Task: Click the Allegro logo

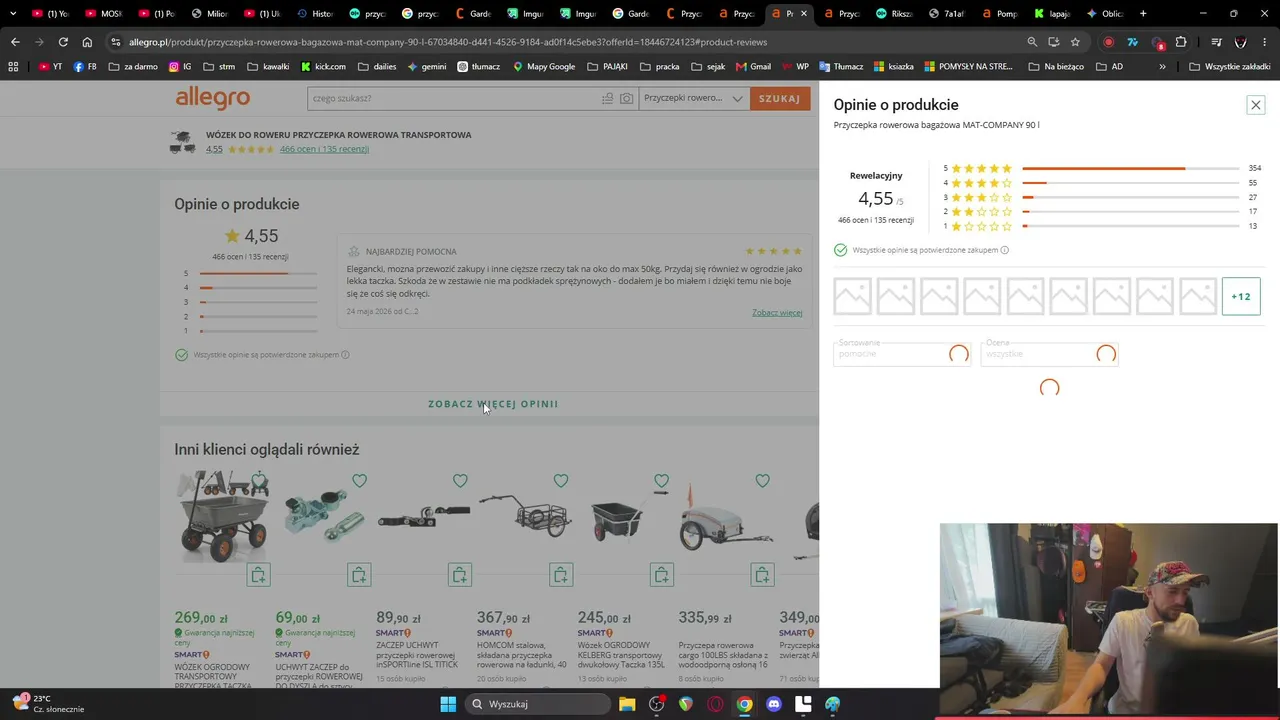Action: [x=213, y=98]
